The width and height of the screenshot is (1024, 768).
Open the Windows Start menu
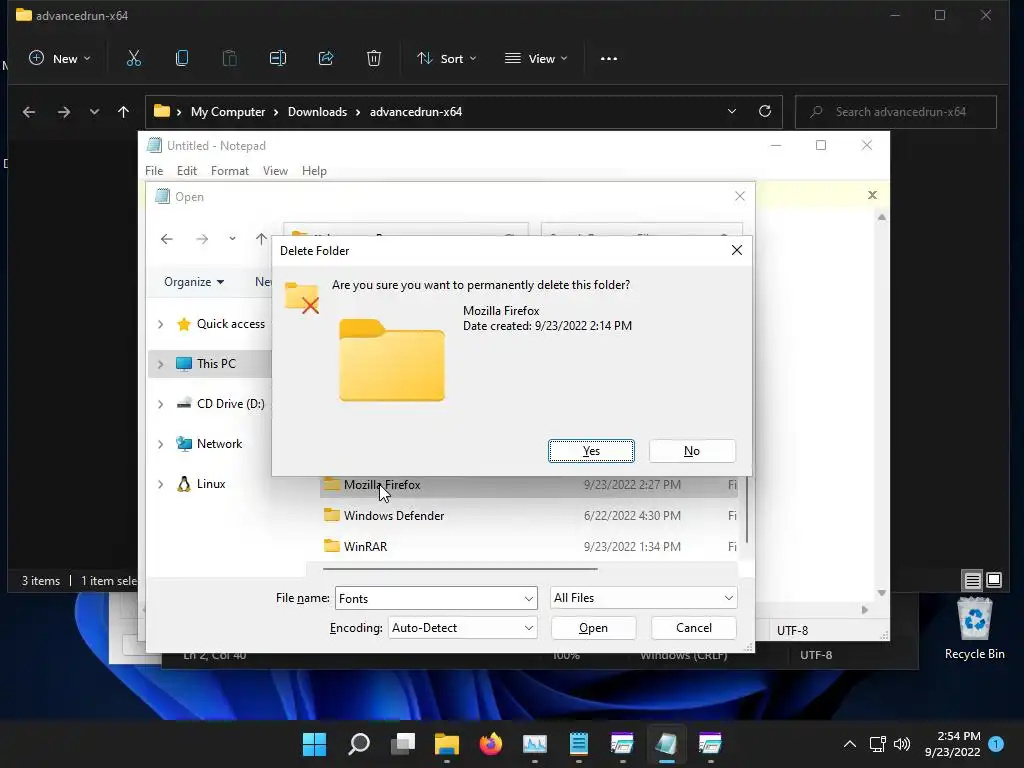[x=314, y=744]
